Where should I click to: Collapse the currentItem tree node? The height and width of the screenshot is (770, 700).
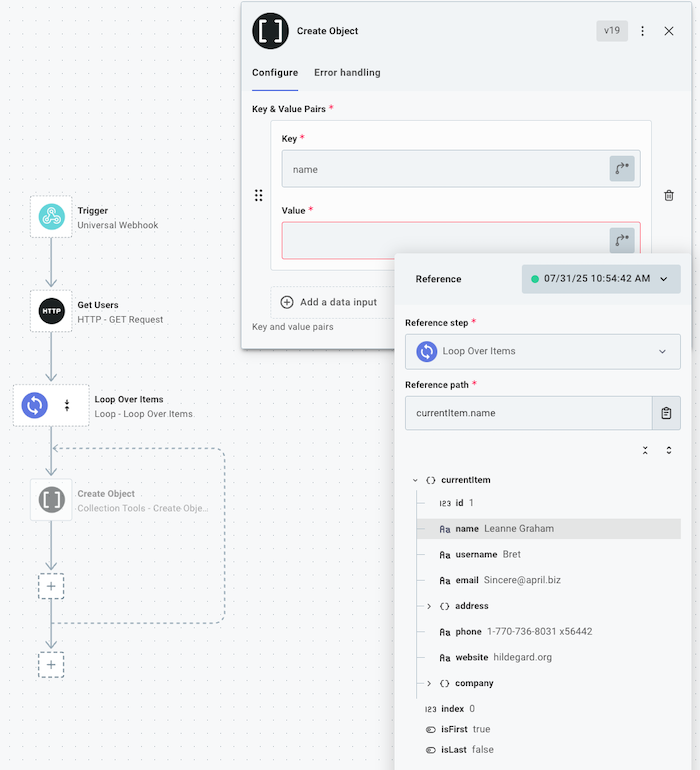[x=415, y=480]
